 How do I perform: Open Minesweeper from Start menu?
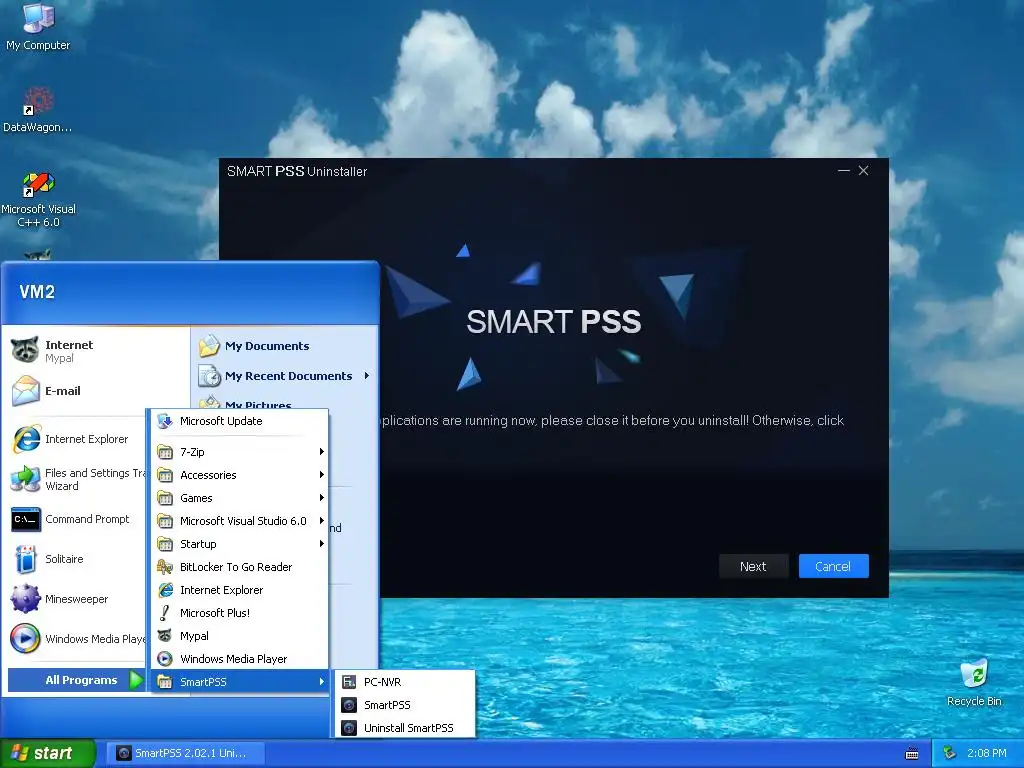[75, 599]
